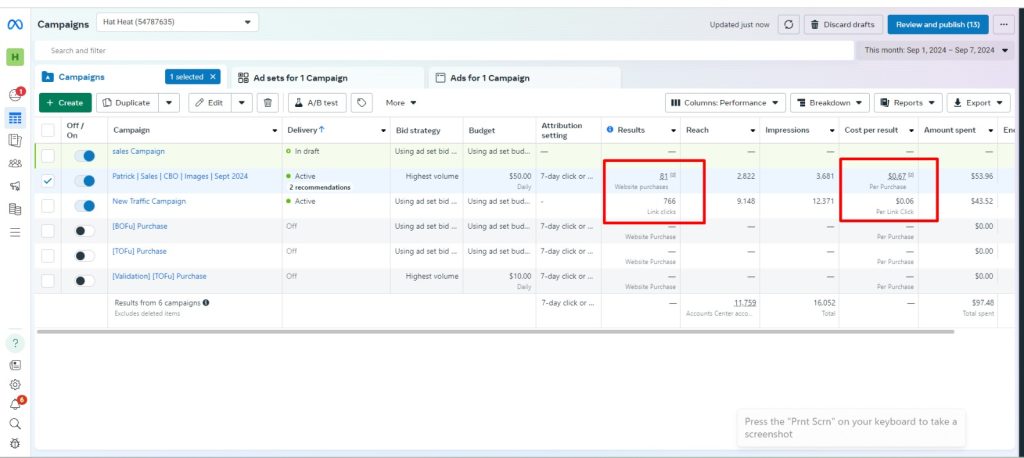Click the Discard drafts button

tap(843, 25)
